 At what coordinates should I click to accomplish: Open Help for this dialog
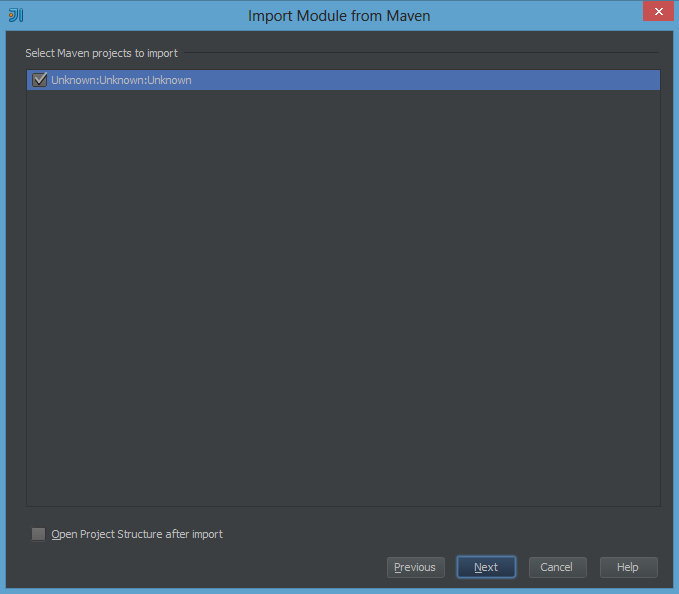(628, 567)
